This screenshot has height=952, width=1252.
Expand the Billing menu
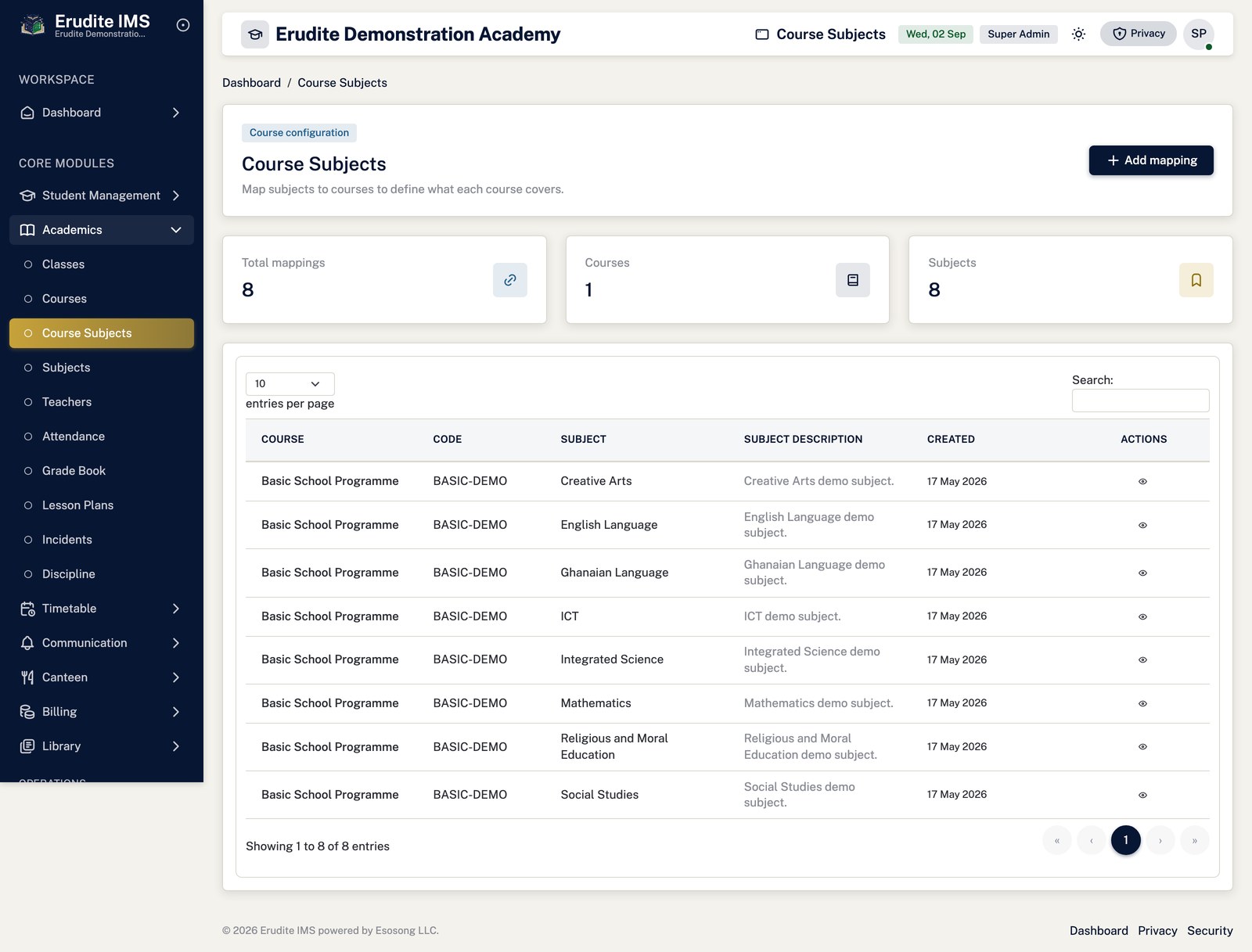pos(102,712)
